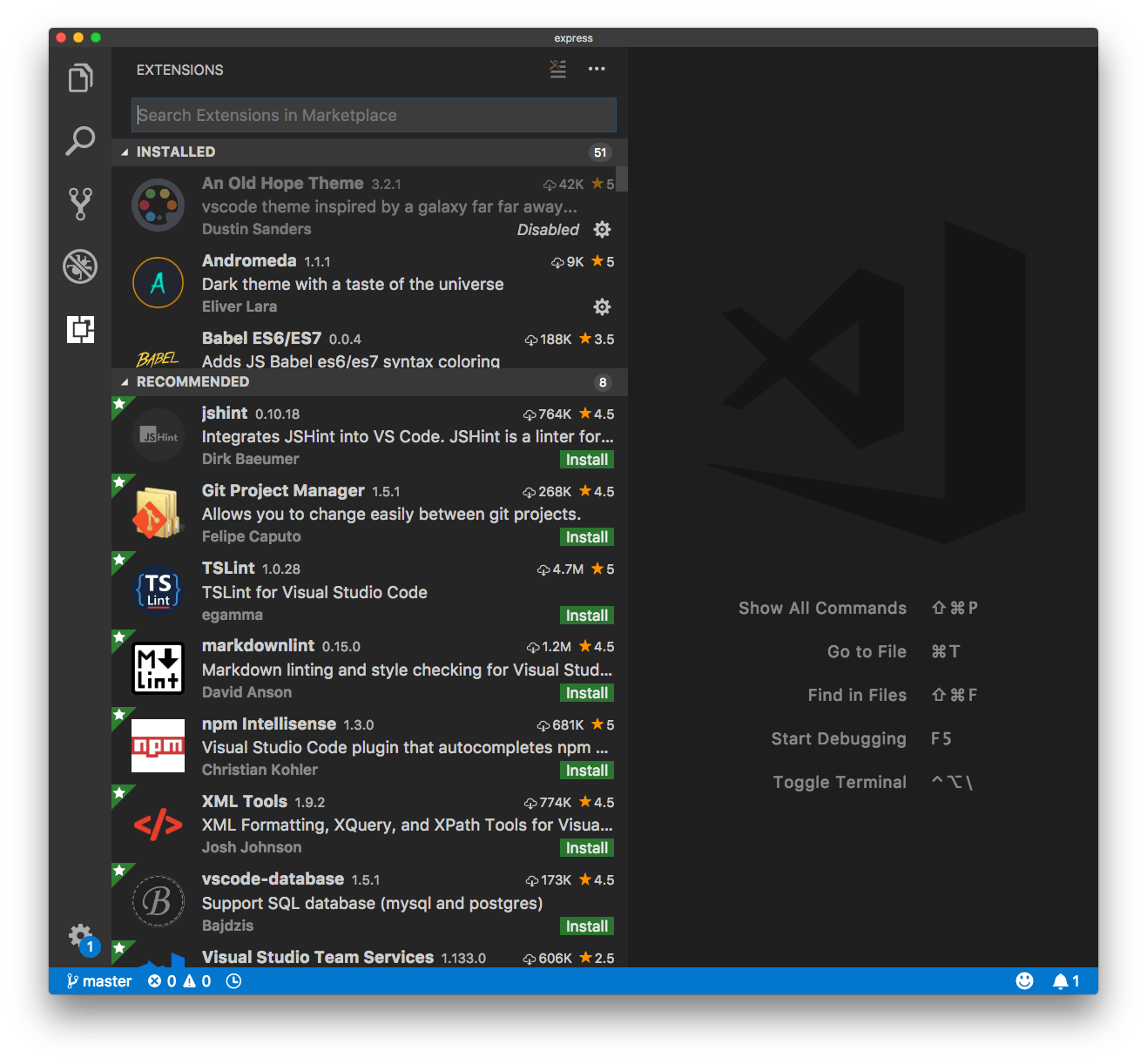Image resolution: width=1147 pixels, height=1064 pixels.
Task: Clear extensions search results icon
Action: (x=558, y=70)
